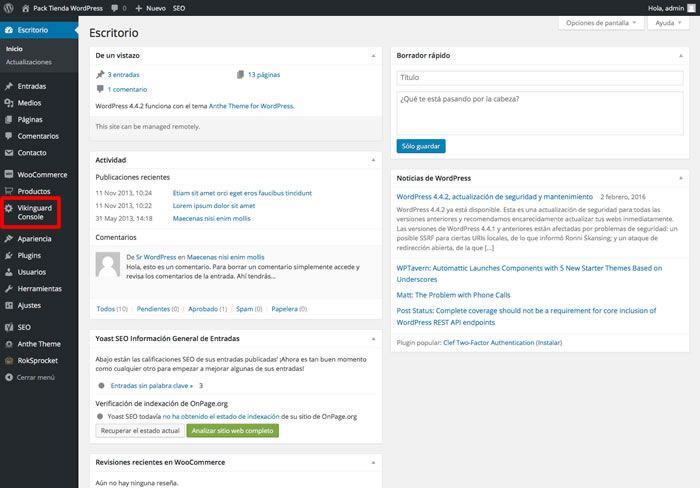
Task: Click the WooCommerce icon in sidebar
Action: click(8, 175)
